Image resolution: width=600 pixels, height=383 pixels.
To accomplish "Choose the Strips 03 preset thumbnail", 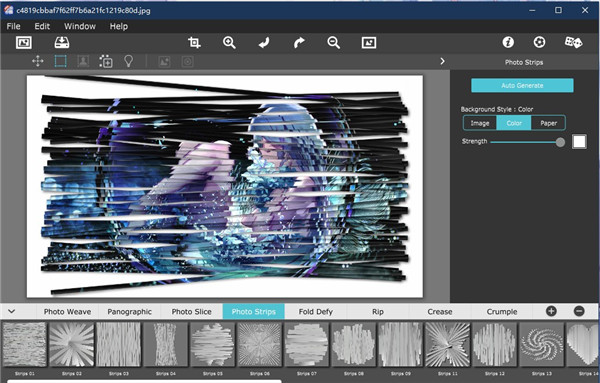I will tap(119, 344).
